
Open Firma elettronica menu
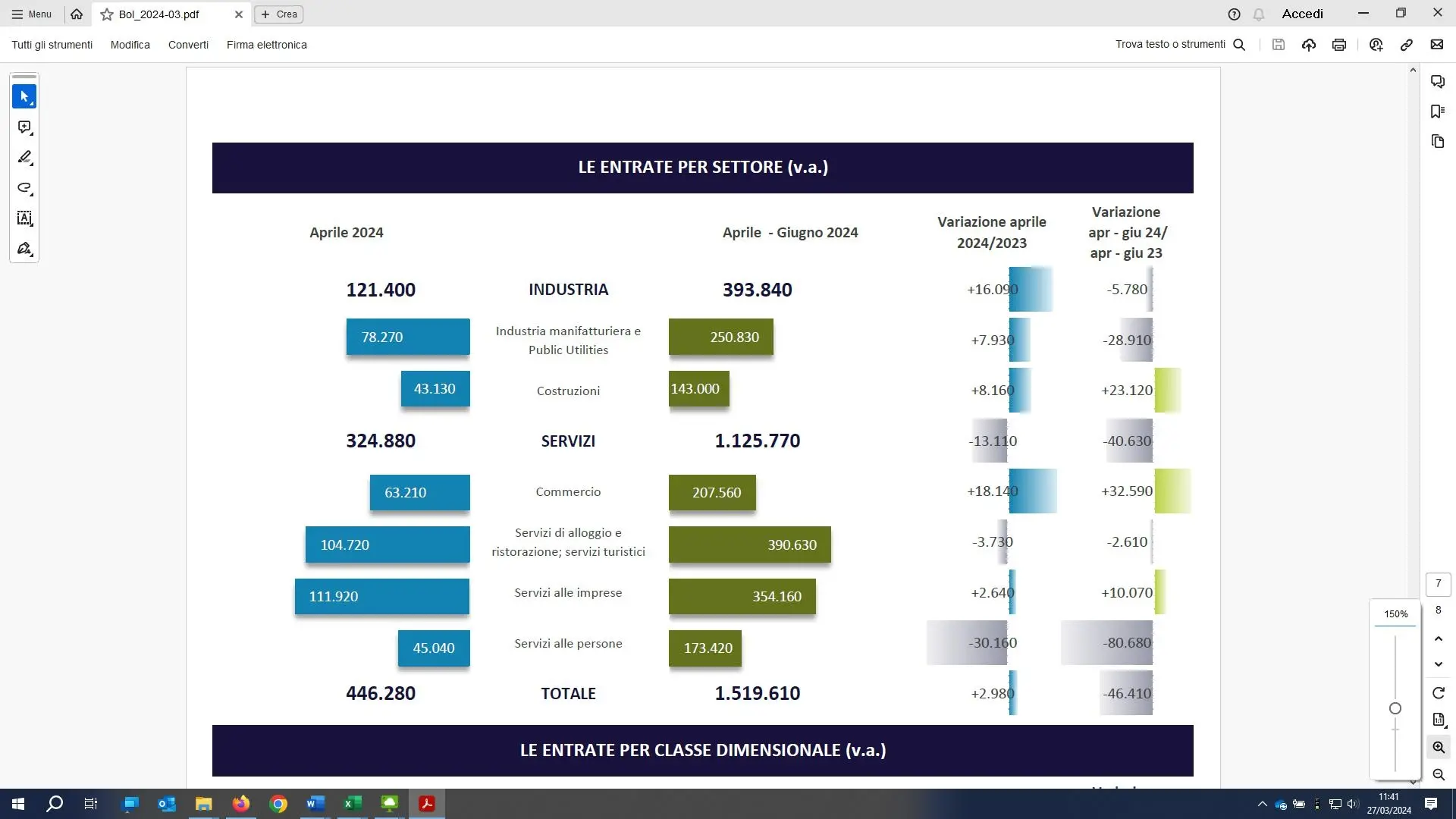[x=267, y=45]
